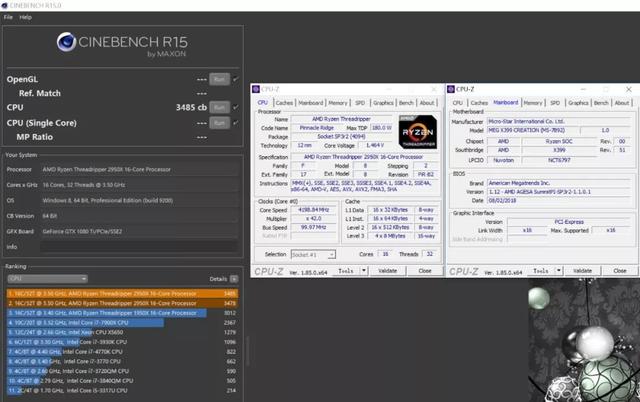640x402 pixels.
Task: Click the left CPU-Z window title icon
Action: [256, 89]
